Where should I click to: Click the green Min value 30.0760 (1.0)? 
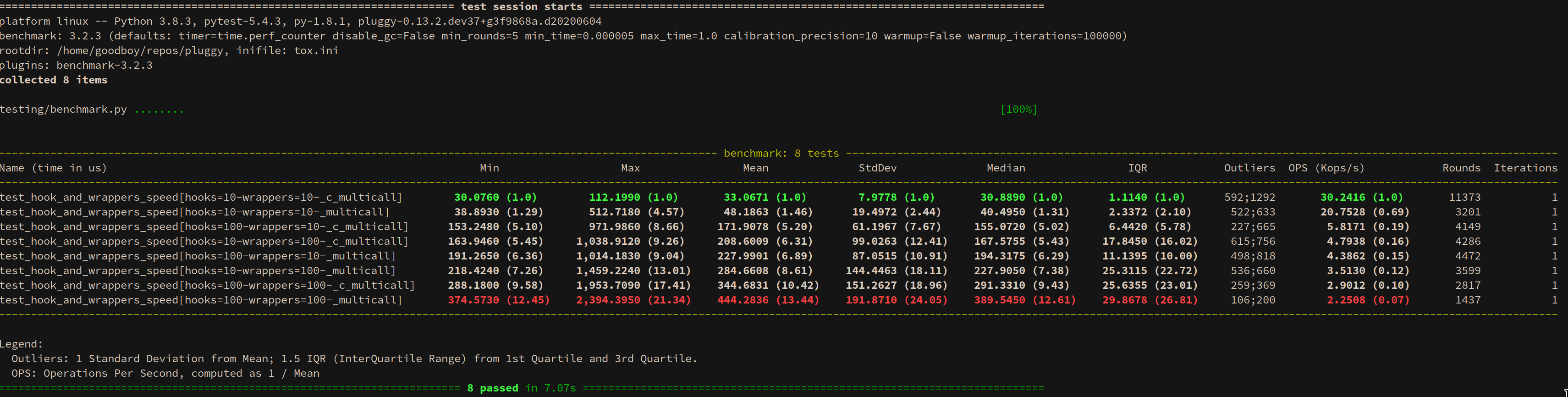pyautogui.click(x=495, y=197)
